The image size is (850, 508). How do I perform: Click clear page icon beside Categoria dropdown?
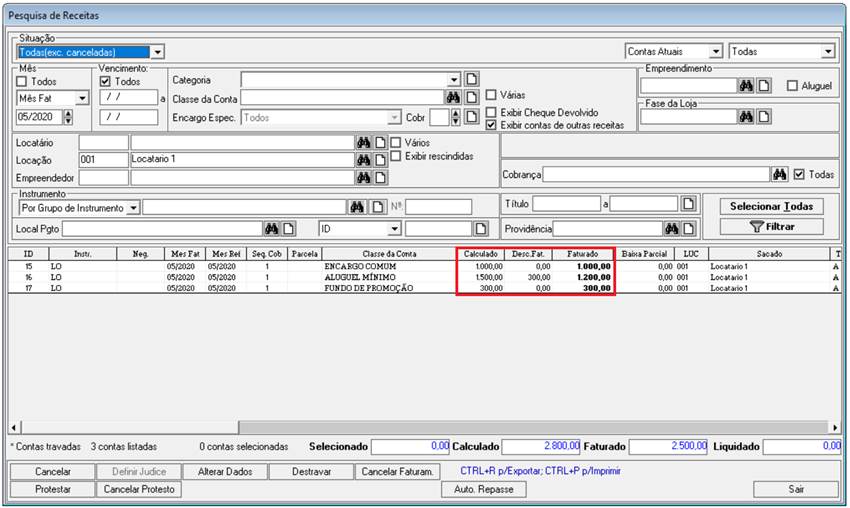tap(472, 79)
